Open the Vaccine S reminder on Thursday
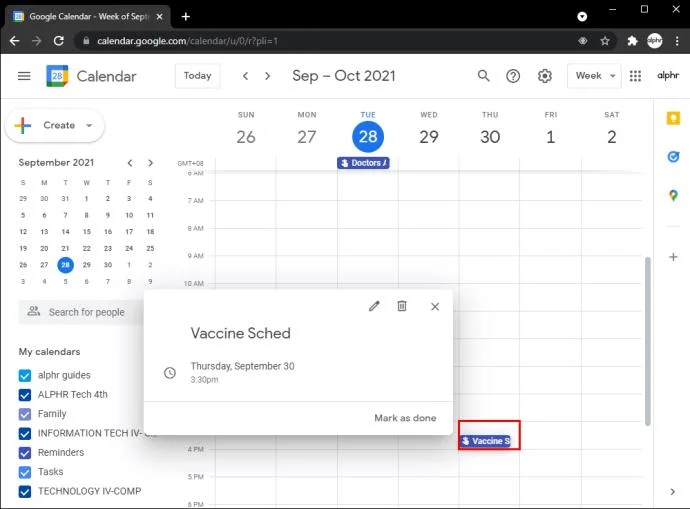 coord(486,441)
